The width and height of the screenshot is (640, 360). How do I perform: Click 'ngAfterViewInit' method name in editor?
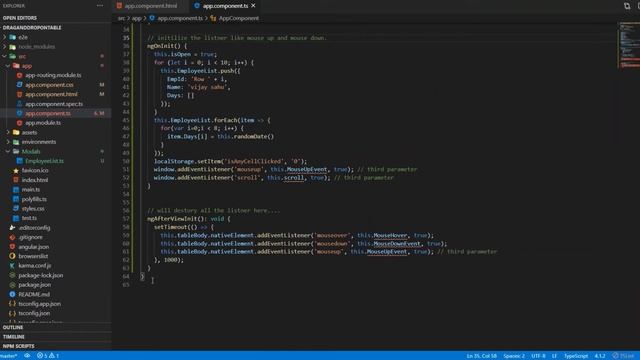[172, 219]
